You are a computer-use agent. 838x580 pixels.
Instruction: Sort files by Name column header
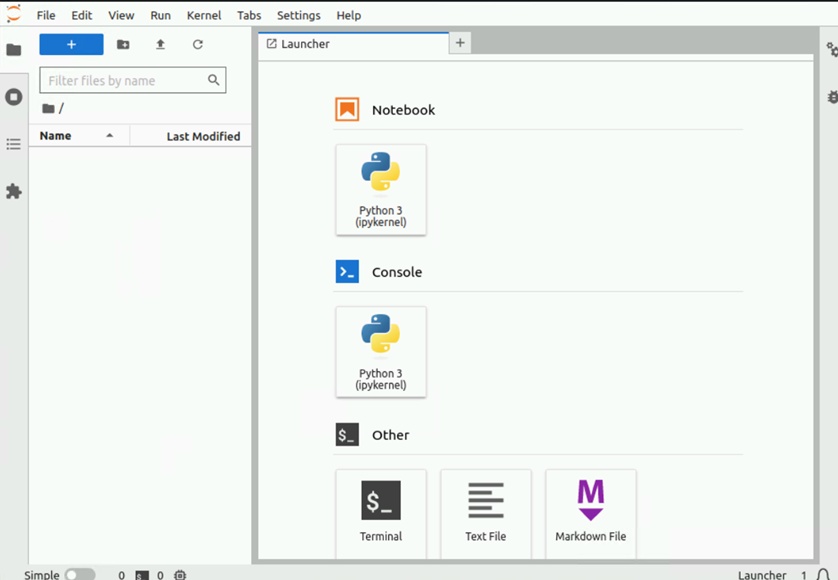(x=79, y=136)
